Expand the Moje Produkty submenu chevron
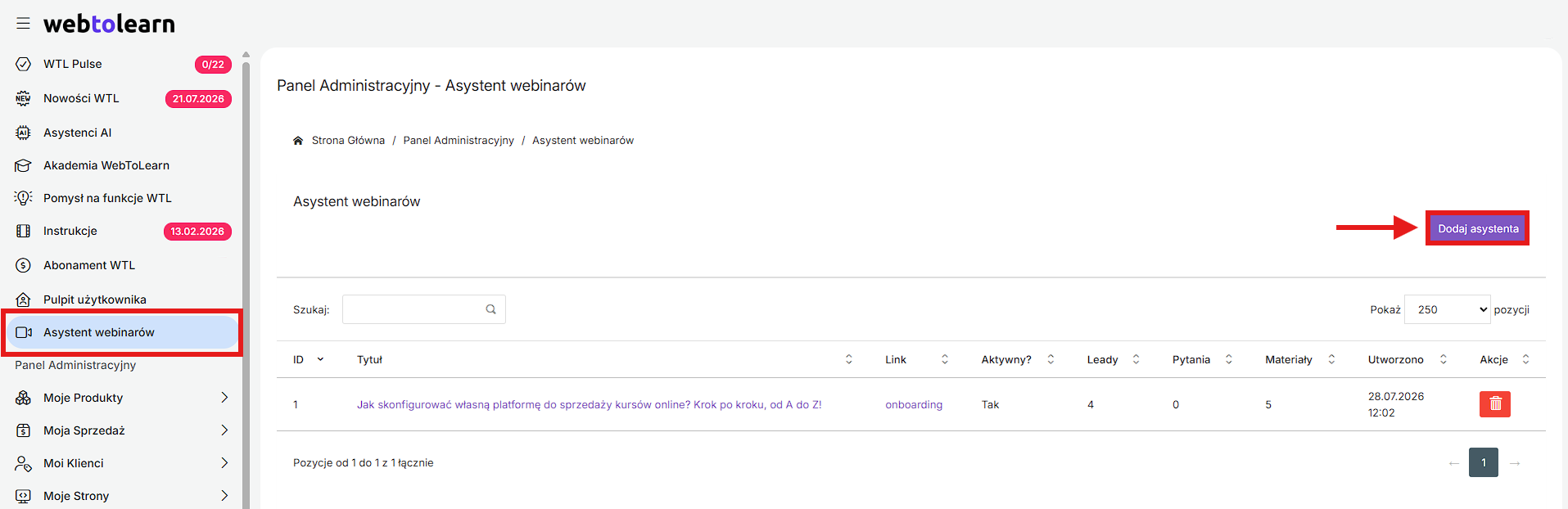This screenshot has height=509, width=1568. pos(224,398)
